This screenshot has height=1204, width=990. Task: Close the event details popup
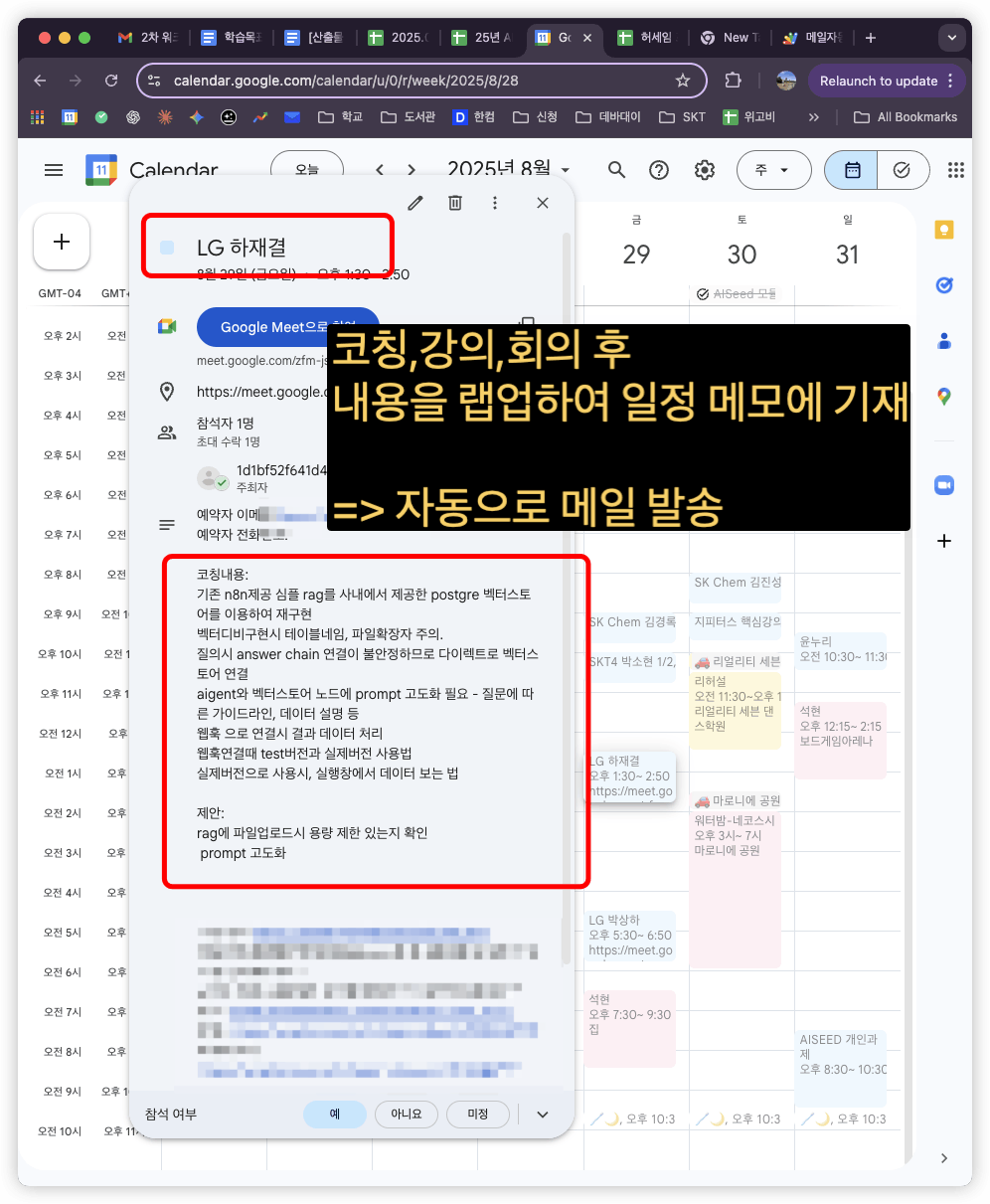pos(543,203)
